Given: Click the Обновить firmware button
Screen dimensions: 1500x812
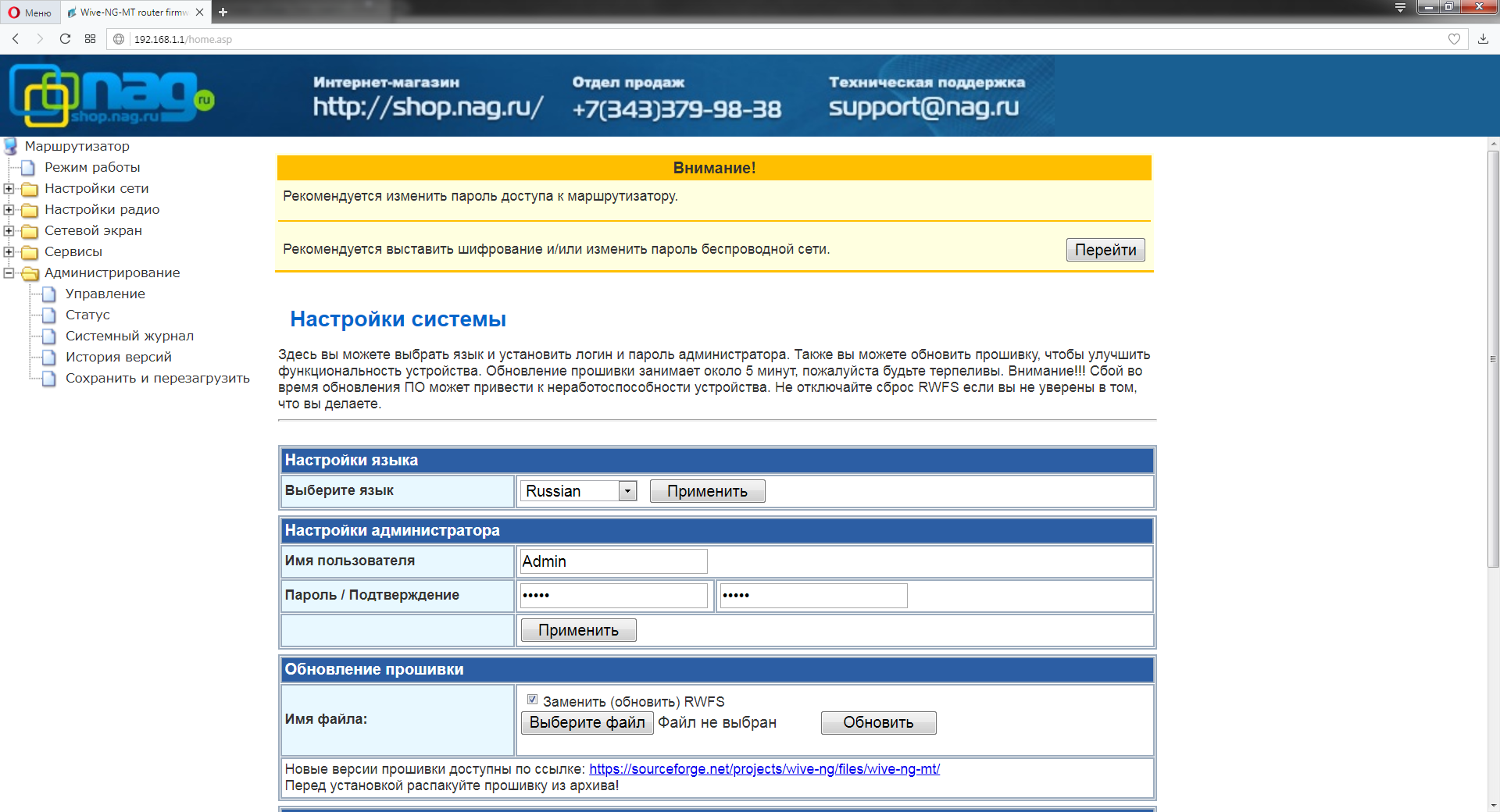Looking at the screenshot, I should [x=878, y=723].
